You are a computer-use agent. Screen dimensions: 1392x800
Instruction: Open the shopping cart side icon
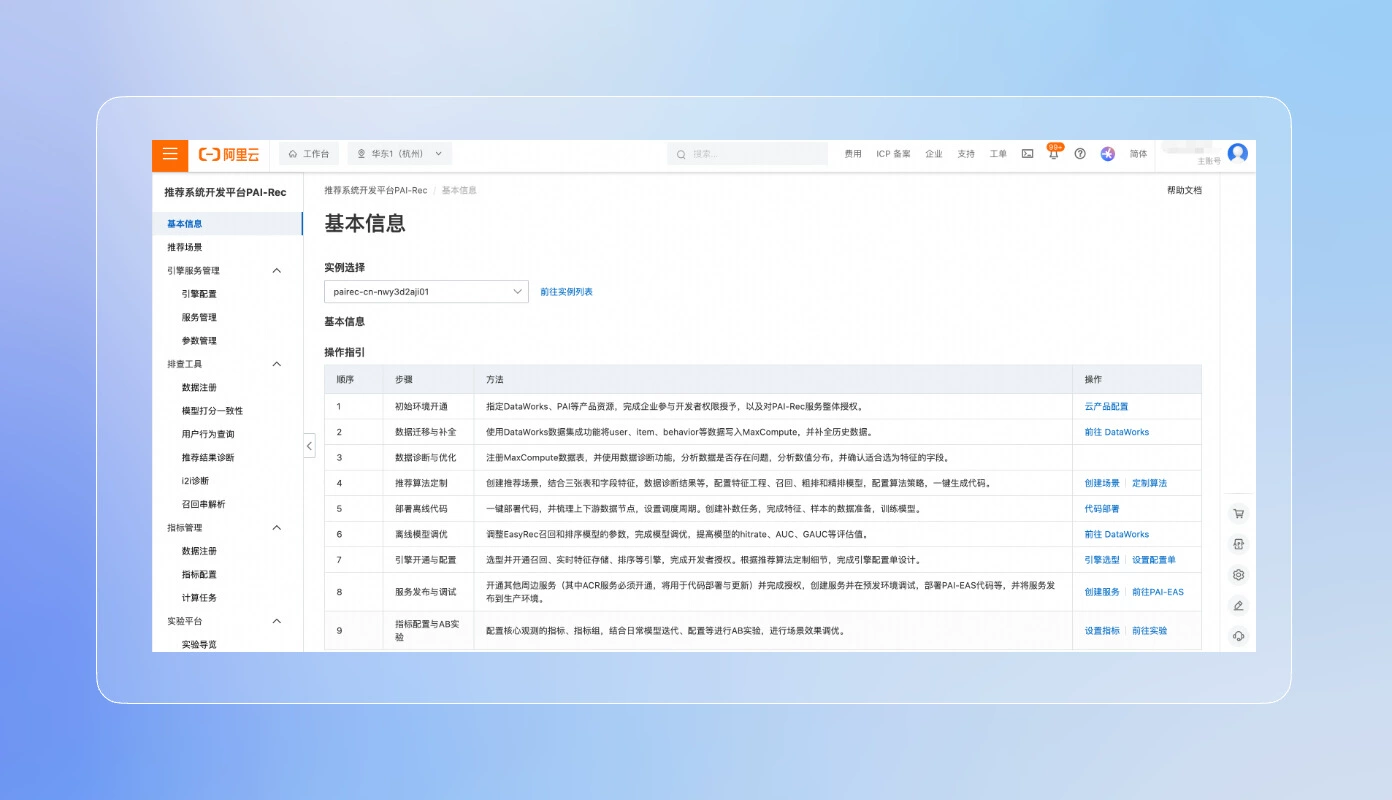[x=1238, y=513]
